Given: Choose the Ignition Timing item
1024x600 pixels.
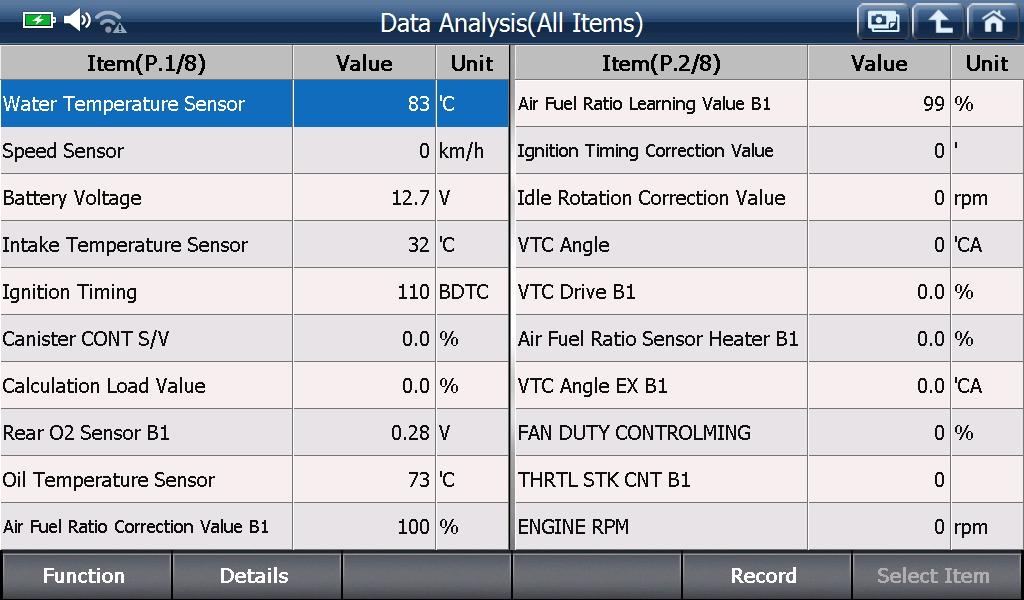Looking at the screenshot, I should [x=255, y=292].
